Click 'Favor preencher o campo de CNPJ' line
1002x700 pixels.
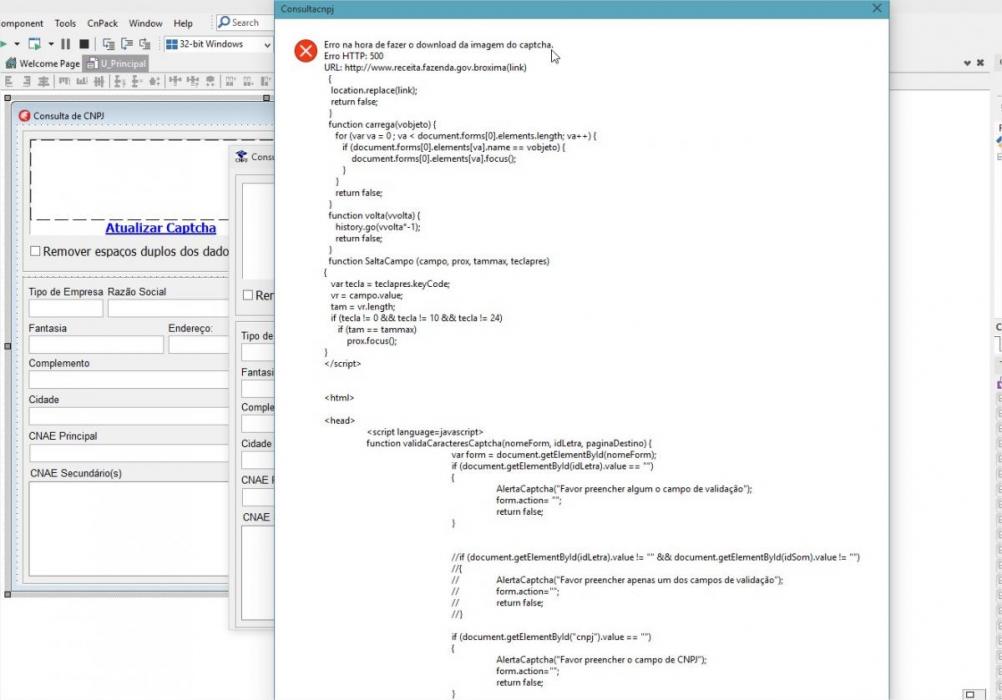pos(601,660)
